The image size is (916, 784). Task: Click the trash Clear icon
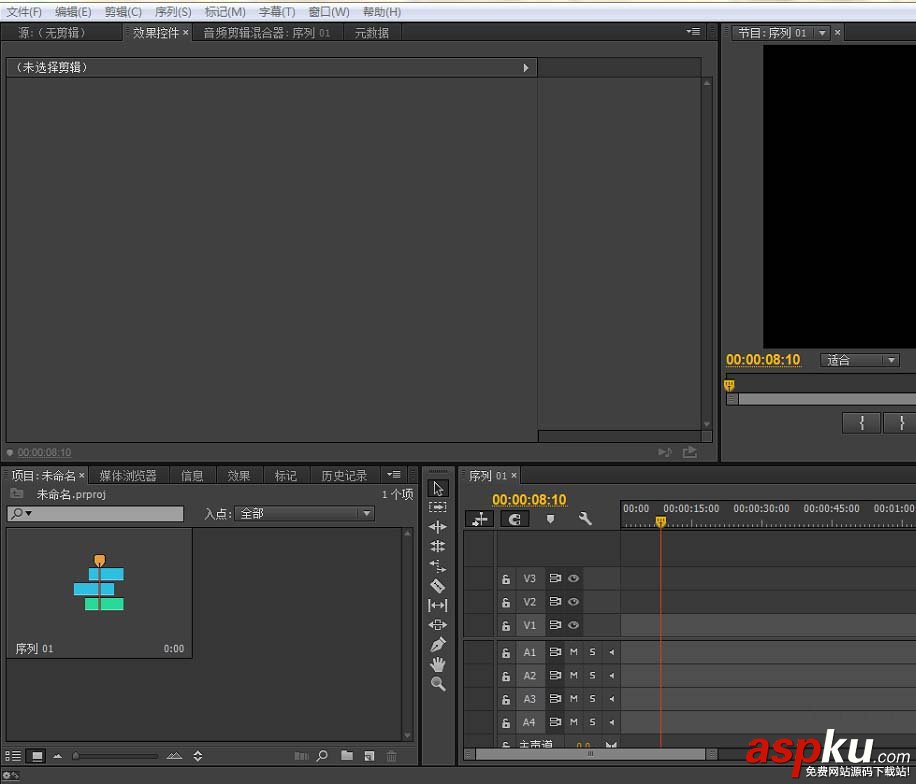(391, 756)
